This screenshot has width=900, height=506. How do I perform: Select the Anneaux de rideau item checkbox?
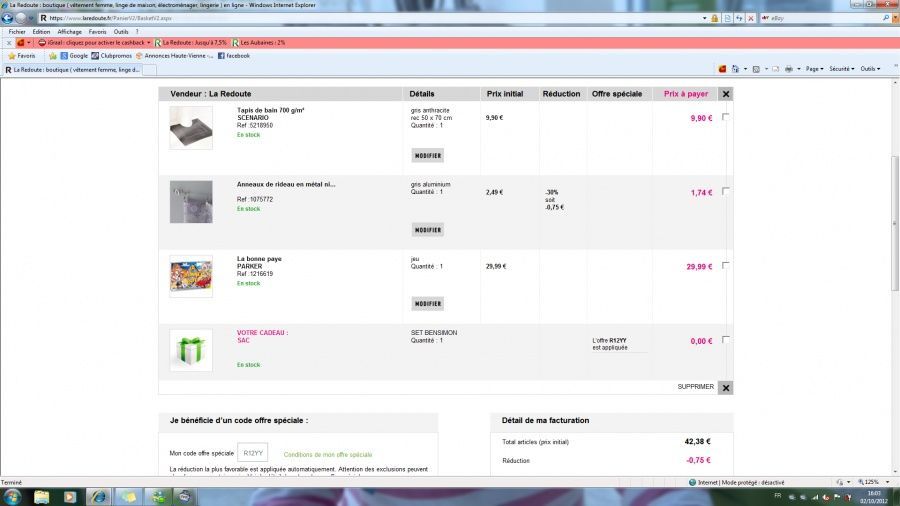point(725,191)
